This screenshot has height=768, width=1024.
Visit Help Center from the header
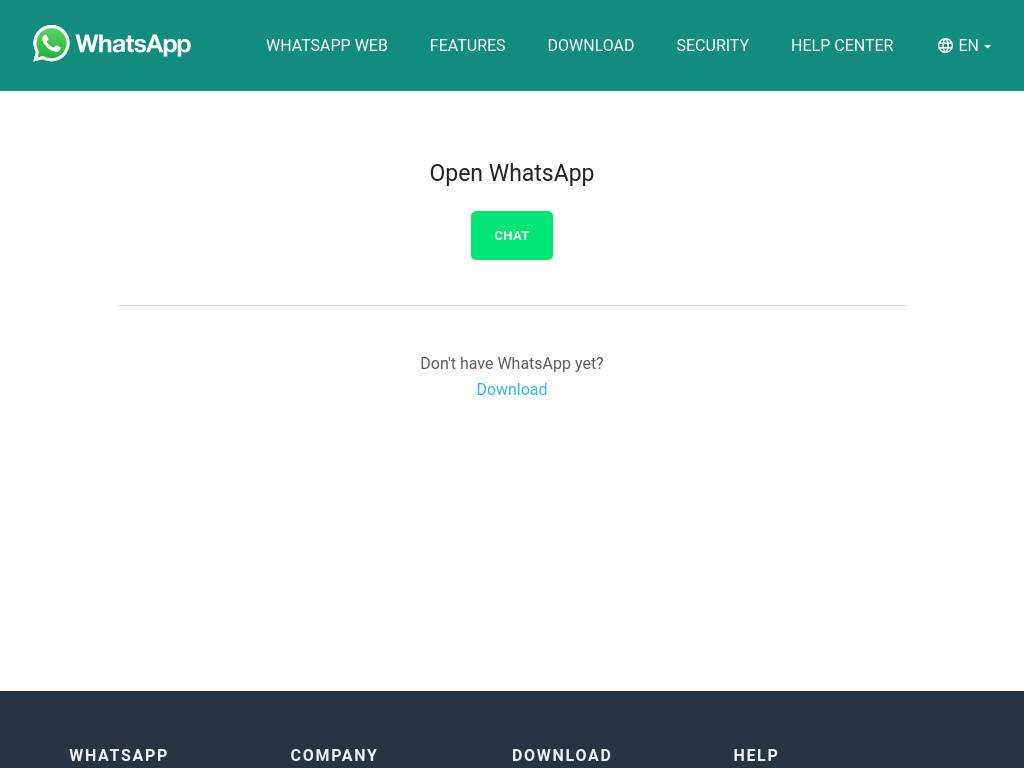click(842, 45)
